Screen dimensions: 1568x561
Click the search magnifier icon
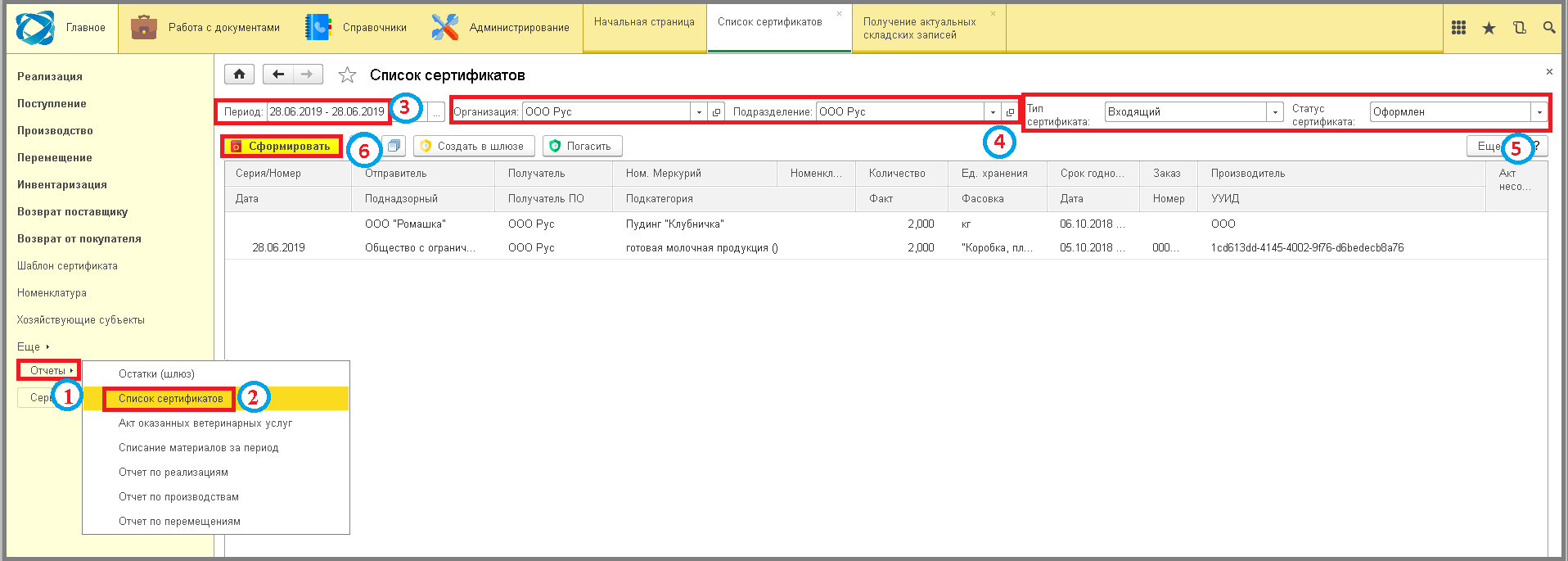pos(1549,28)
